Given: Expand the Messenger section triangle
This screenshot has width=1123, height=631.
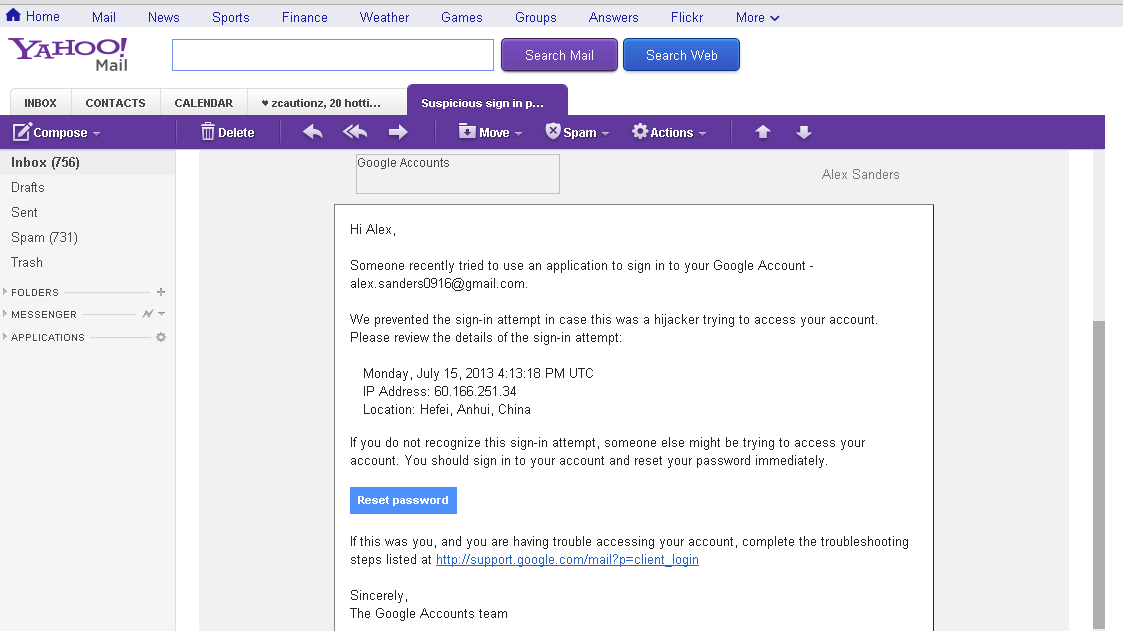Looking at the screenshot, I should pos(5,314).
